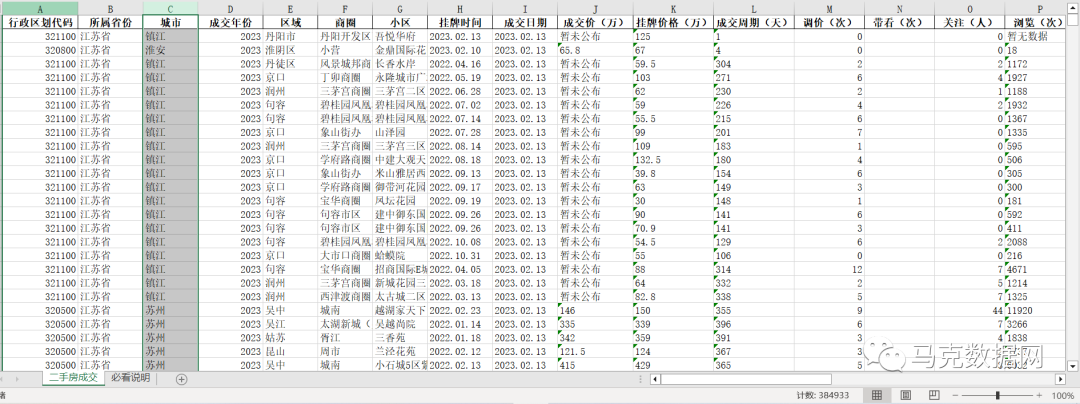Select column E header

coord(290,8)
